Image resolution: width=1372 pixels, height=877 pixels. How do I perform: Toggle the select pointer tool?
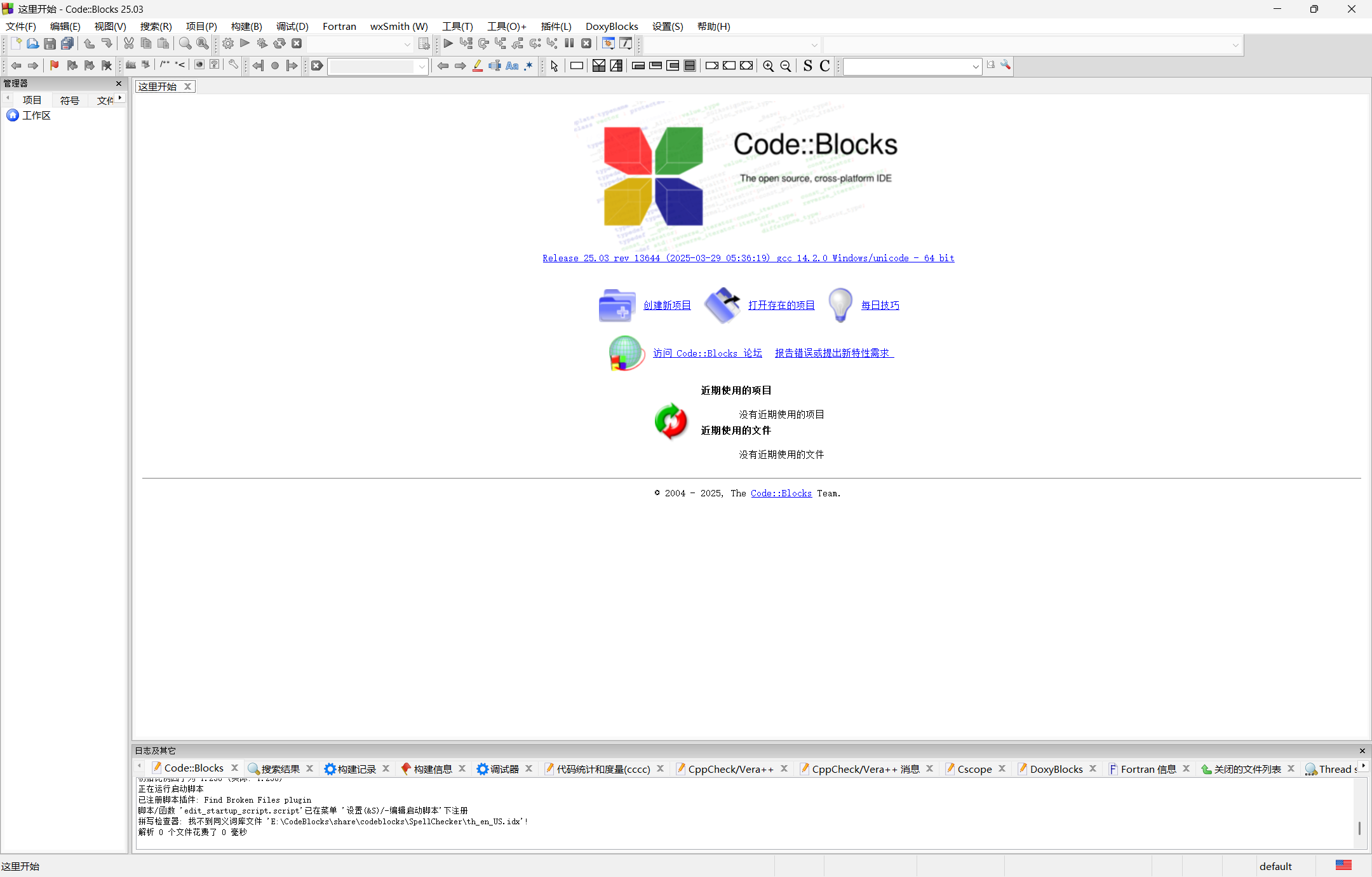[555, 66]
